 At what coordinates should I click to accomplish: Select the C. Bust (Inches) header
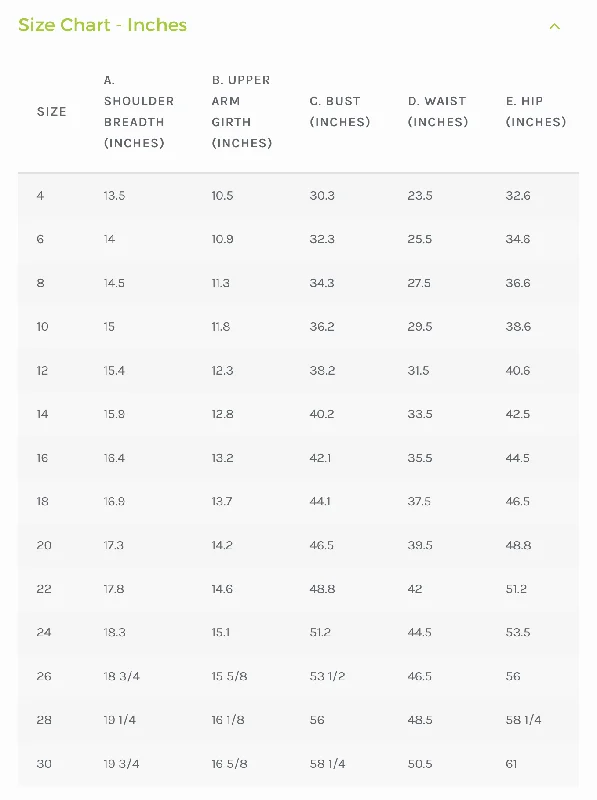point(340,112)
